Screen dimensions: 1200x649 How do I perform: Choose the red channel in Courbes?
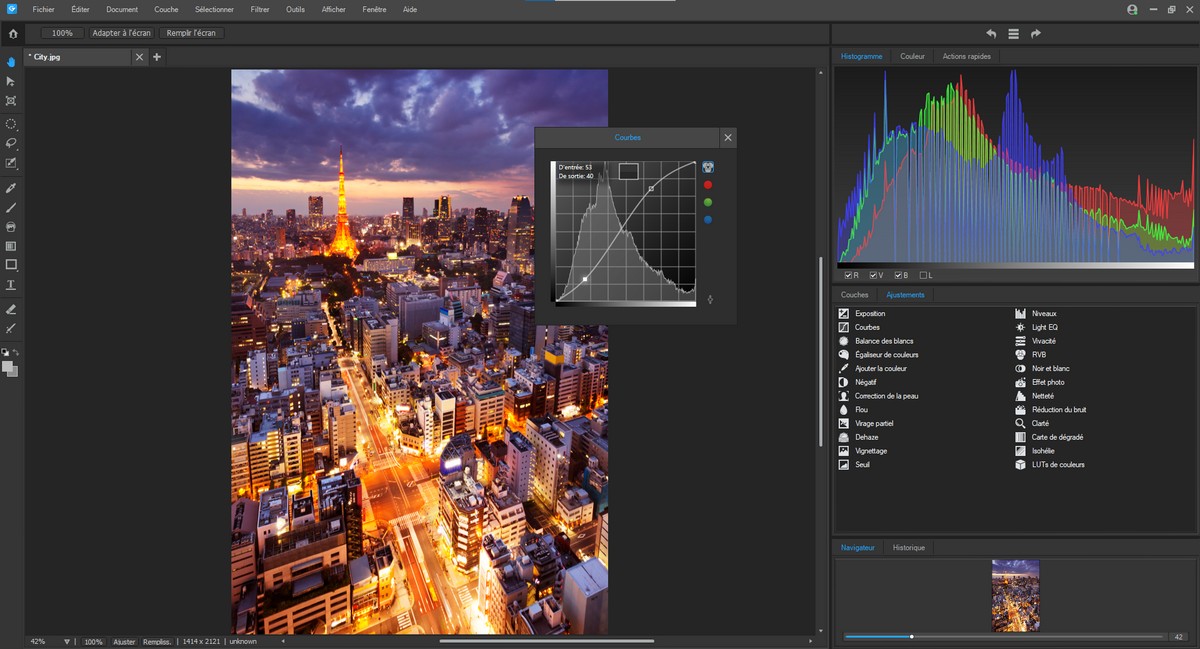click(x=708, y=185)
